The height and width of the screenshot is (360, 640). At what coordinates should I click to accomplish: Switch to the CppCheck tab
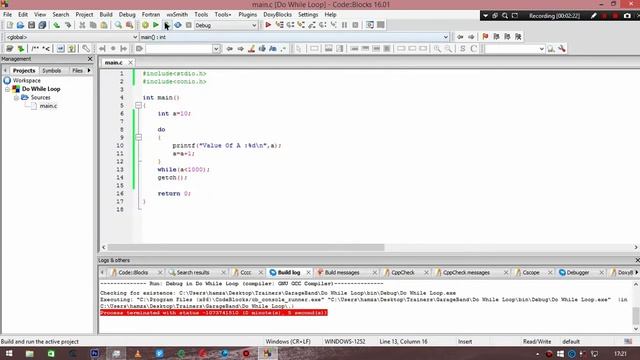click(x=402, y=272)
